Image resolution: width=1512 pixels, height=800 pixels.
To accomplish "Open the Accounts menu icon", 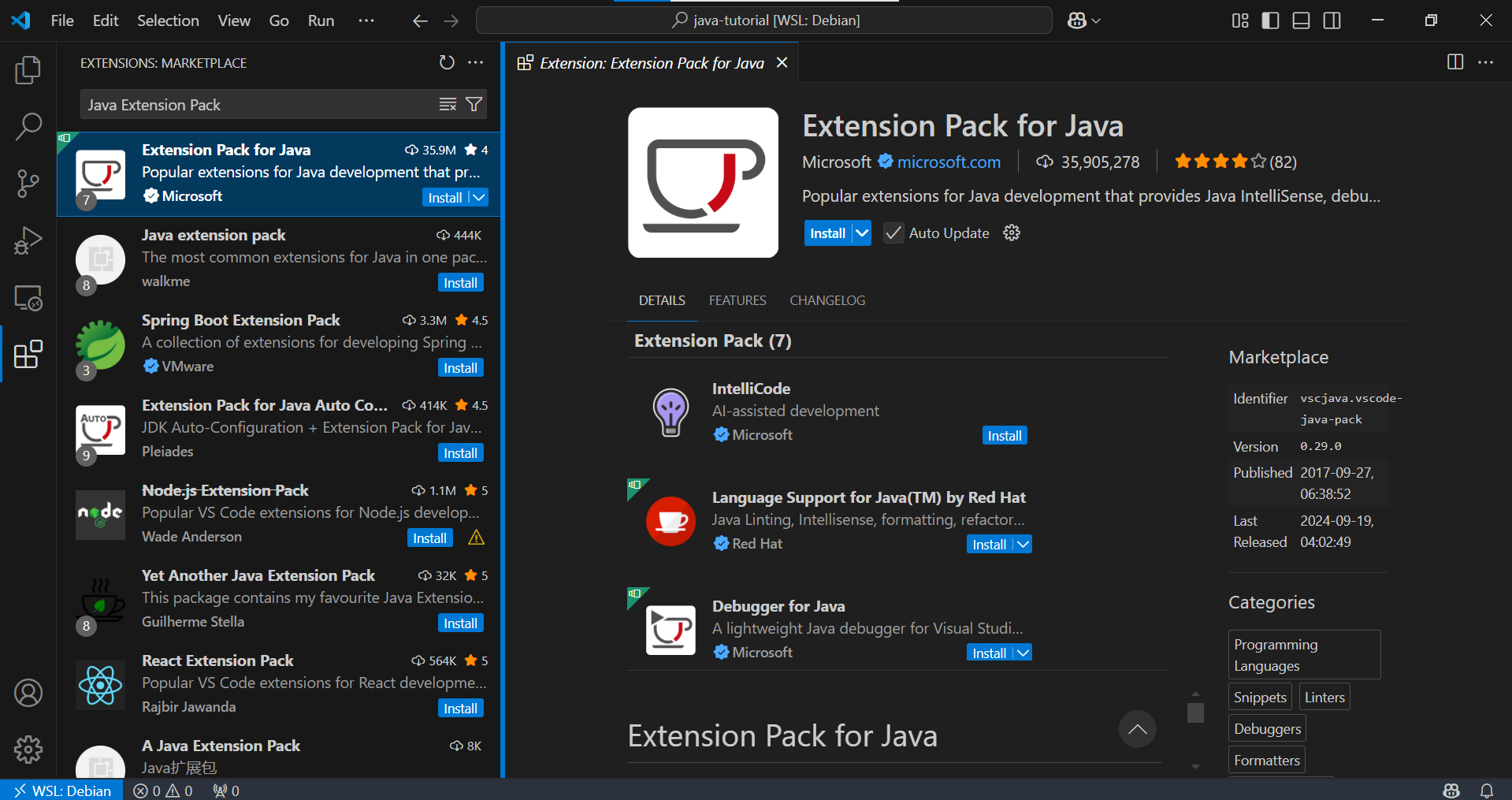I will coord(28,693).
